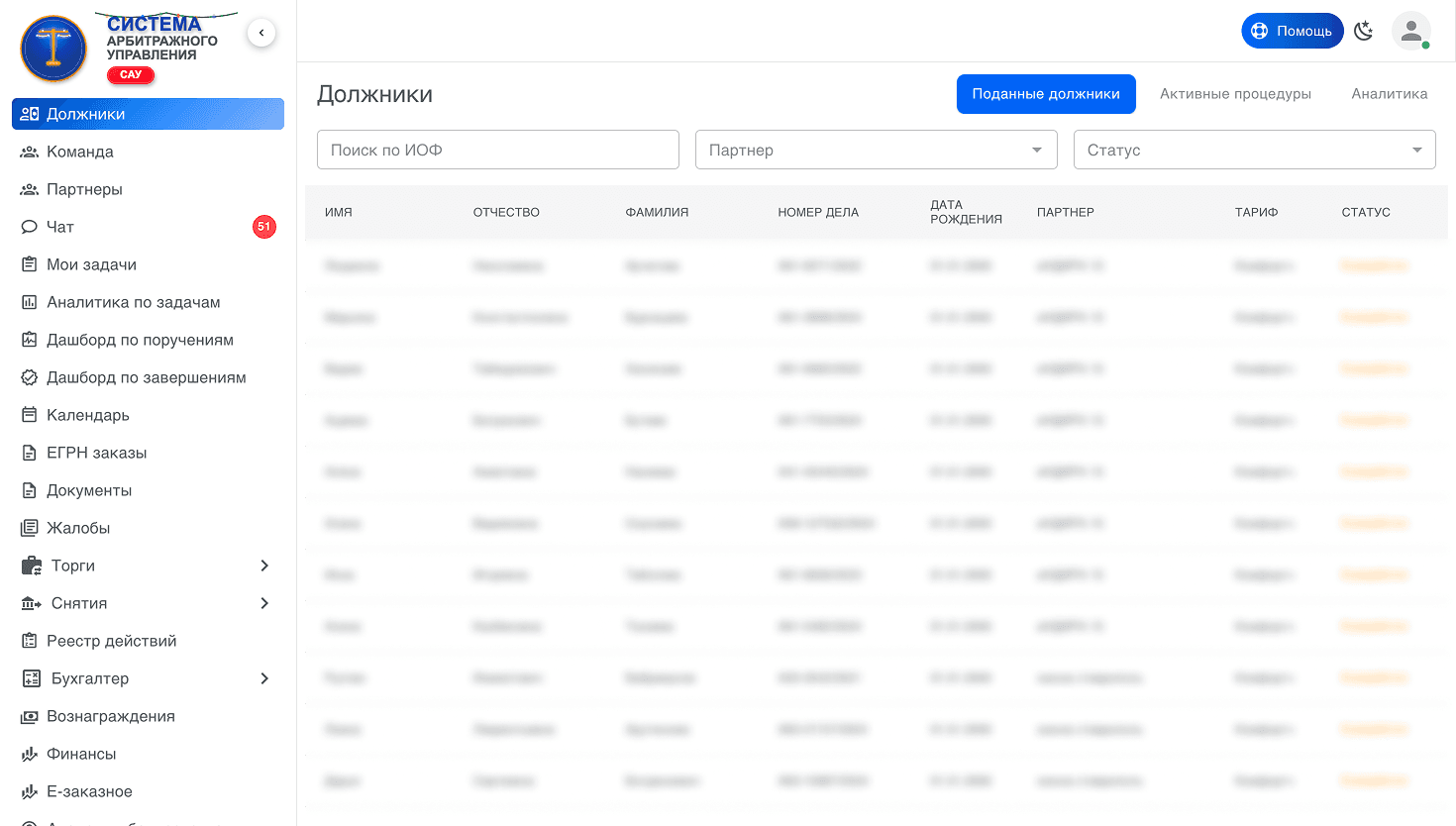Click the Календарь calendar icon in sidebar
The width and height of the screenshot is (1456, 826).
pyautogui.click(x=30, y=415)
